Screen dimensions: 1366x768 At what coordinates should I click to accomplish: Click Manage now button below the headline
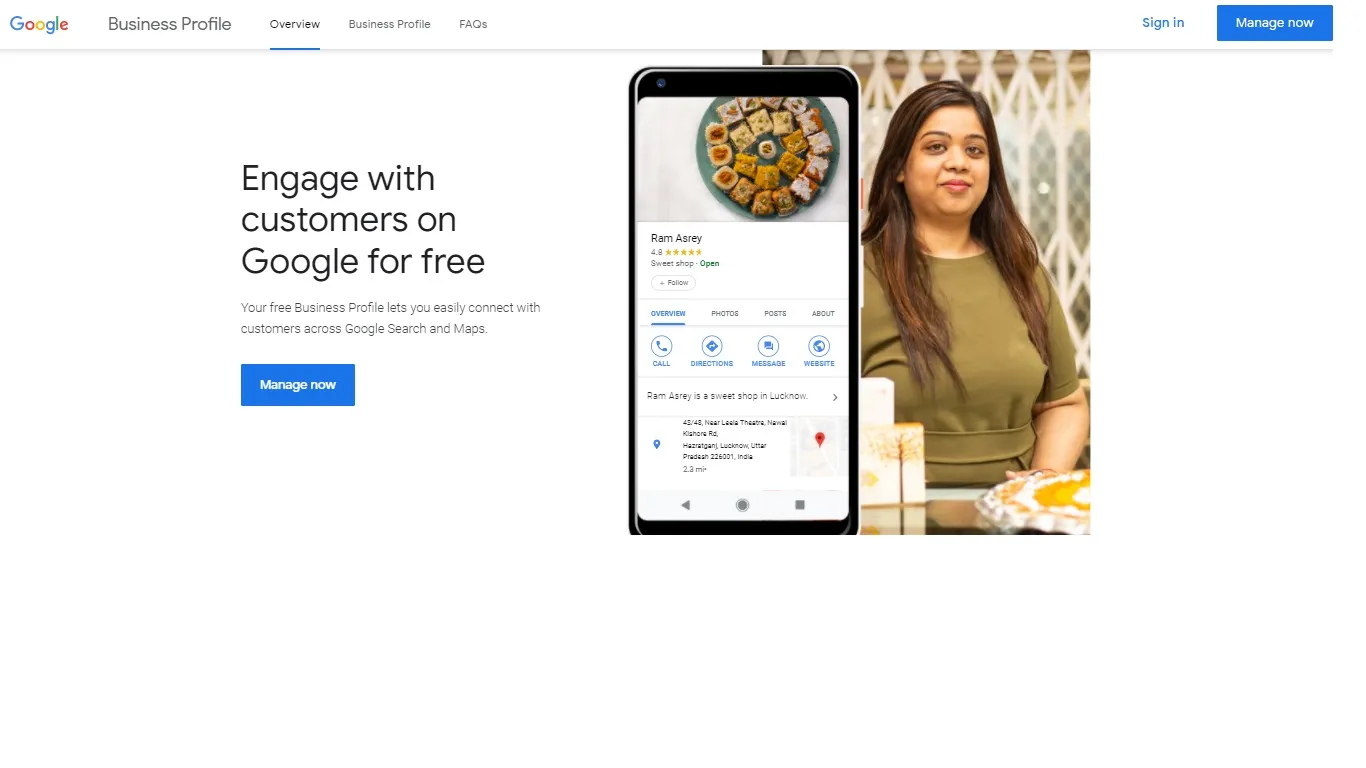tap(298, 385)
